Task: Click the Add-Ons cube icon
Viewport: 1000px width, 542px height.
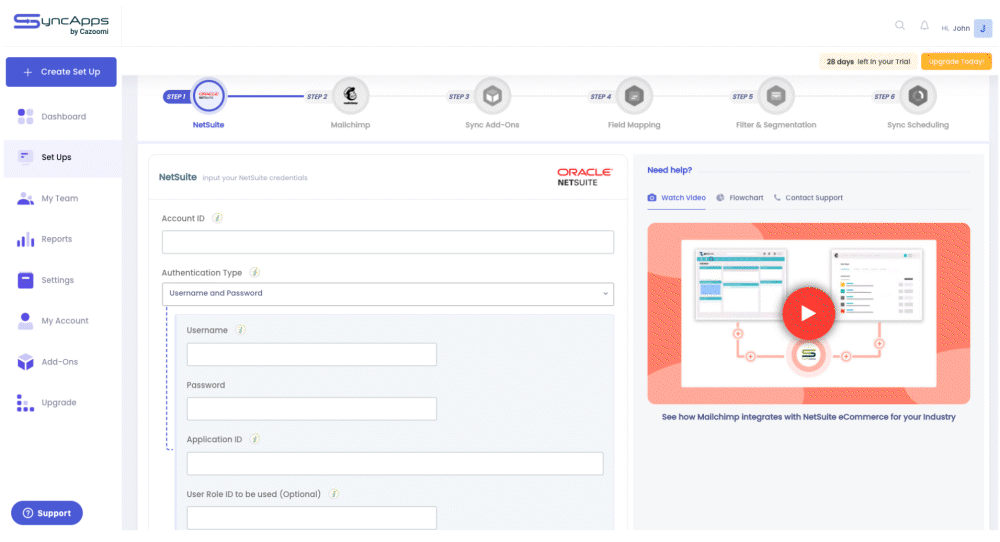Action: (26, 362)
